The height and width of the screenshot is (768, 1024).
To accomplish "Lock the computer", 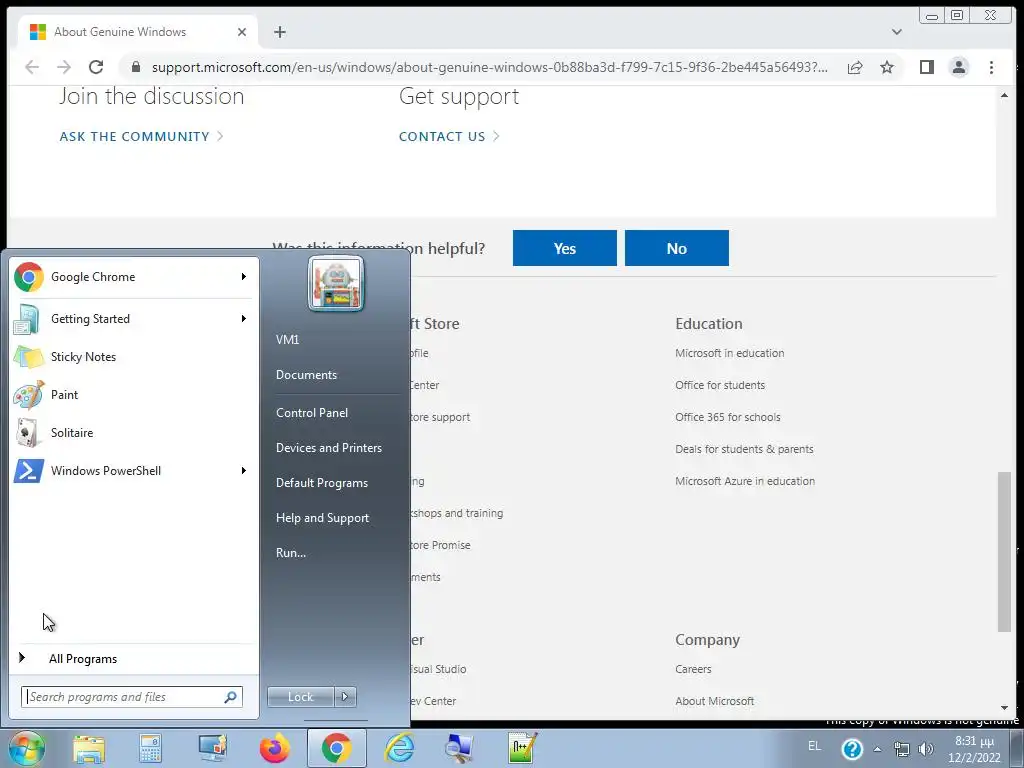I will tap(300, 697).
